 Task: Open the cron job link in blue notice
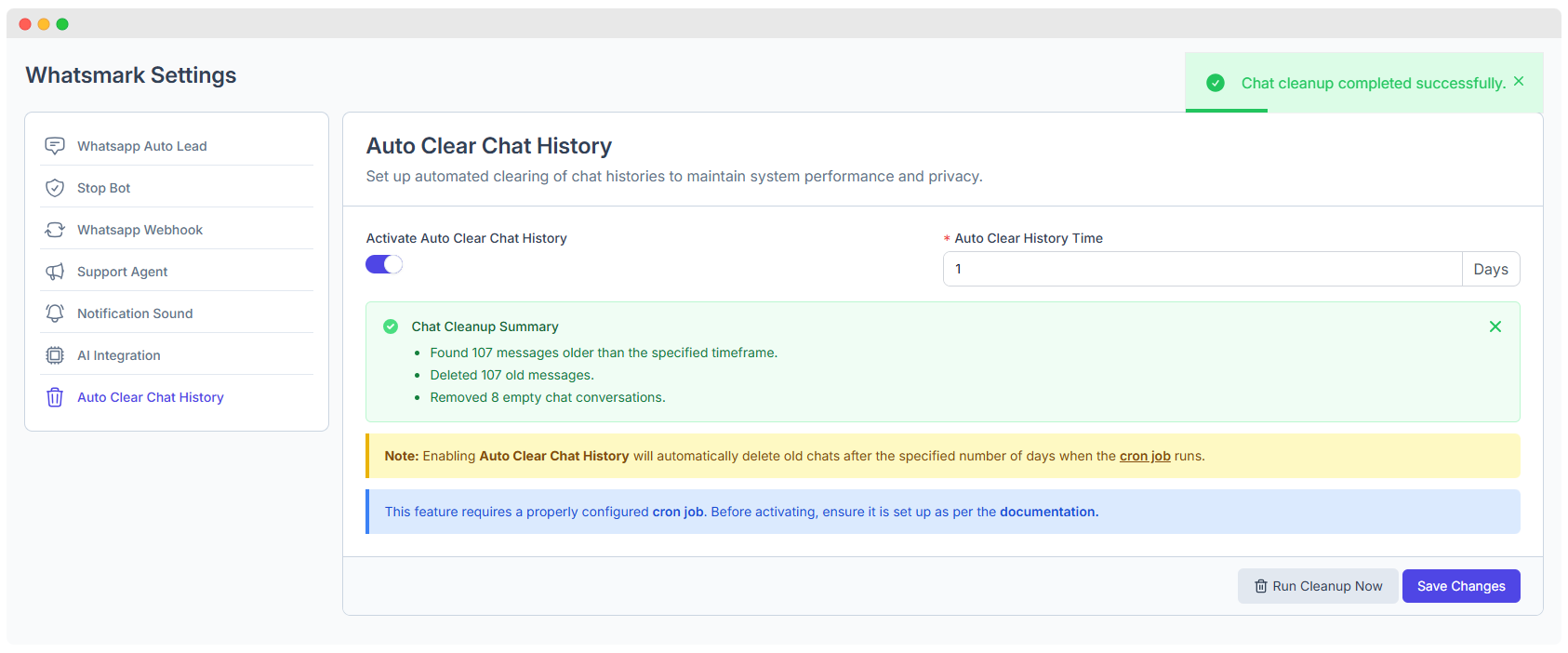678,512
